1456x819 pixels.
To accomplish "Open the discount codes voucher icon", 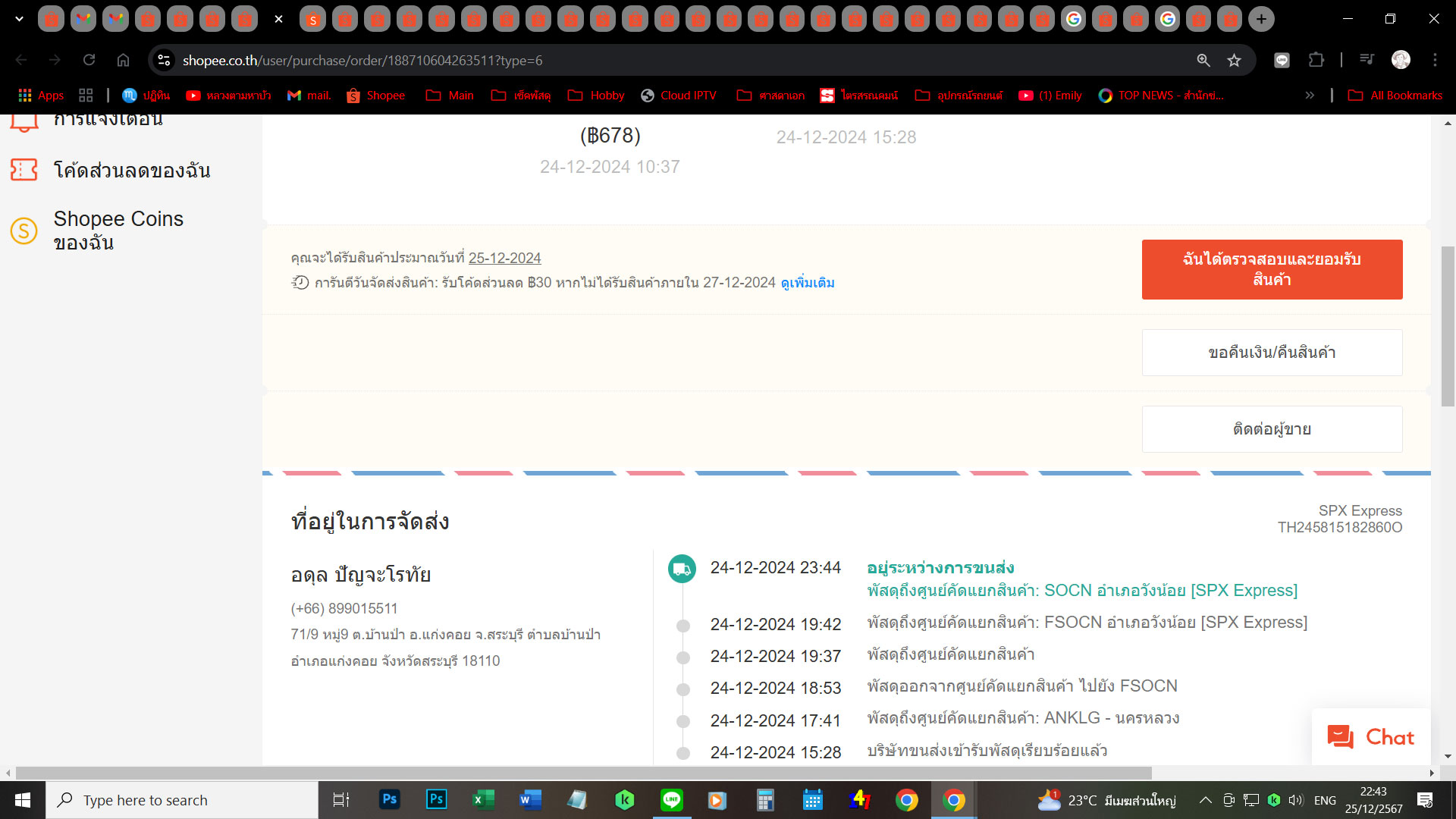I will point(24,170).
